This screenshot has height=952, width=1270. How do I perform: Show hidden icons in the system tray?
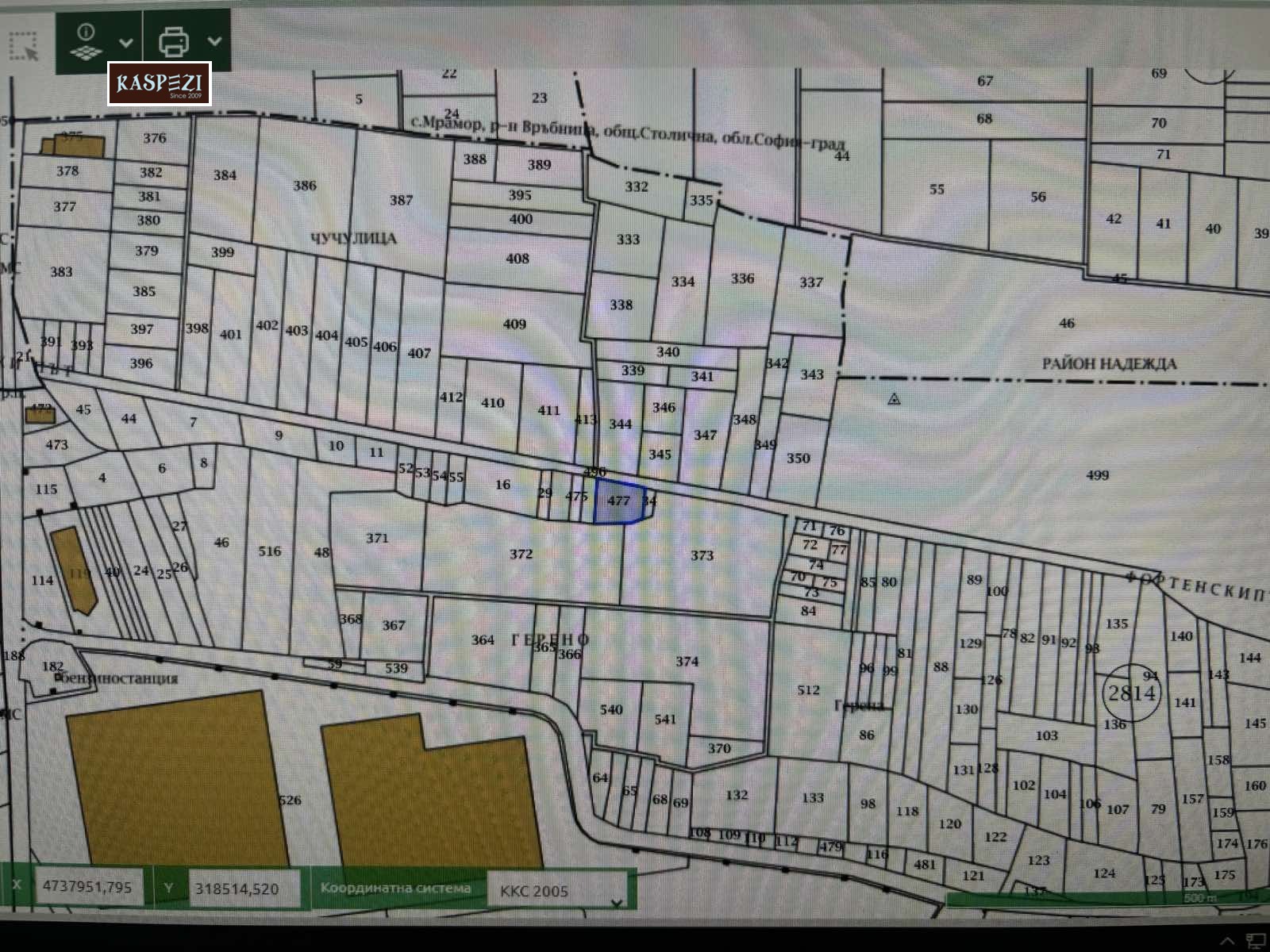pos(1228,941)
